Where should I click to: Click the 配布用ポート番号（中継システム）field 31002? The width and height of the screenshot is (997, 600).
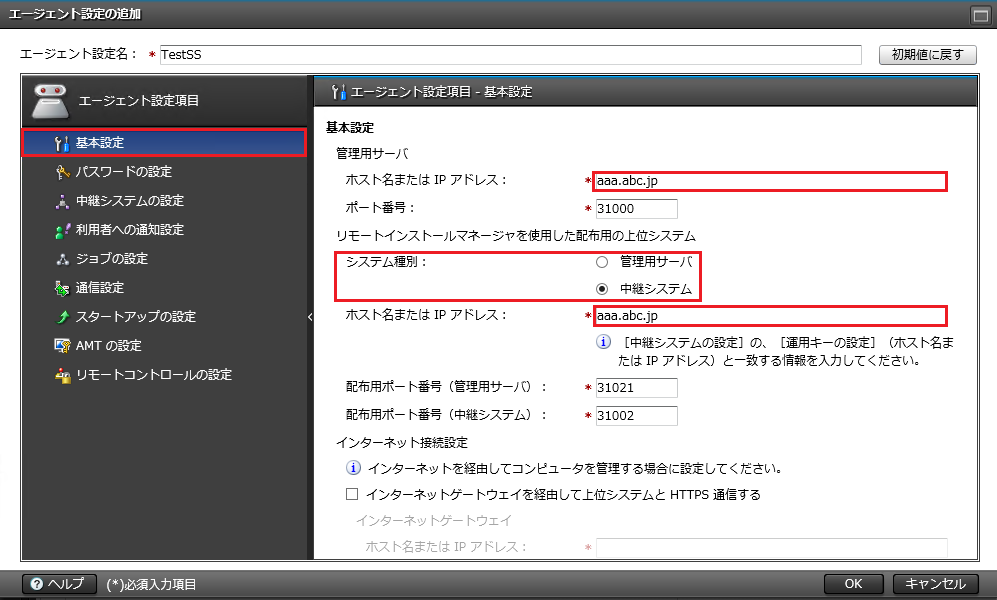point(636,416)
